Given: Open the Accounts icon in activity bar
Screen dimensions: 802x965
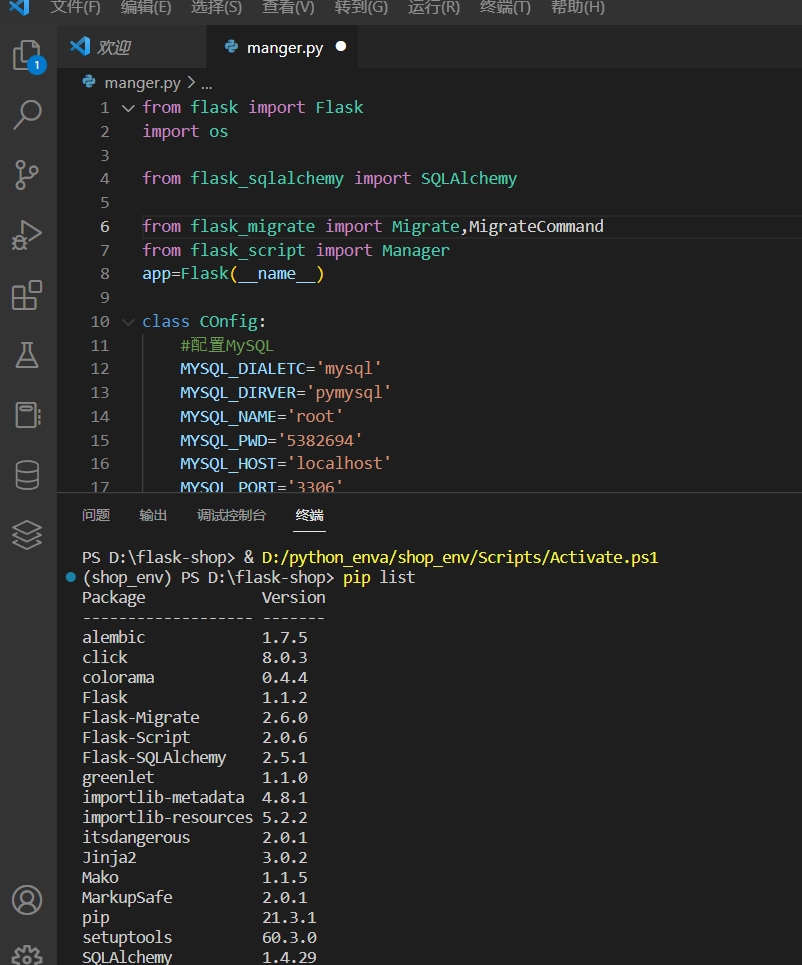Looking at the screenshot, I should point(27,900).
